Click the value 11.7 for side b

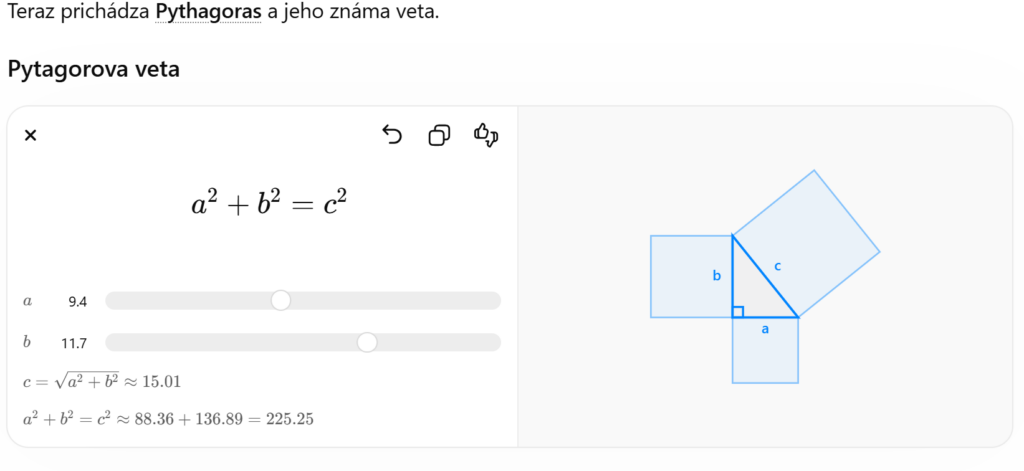74,343
